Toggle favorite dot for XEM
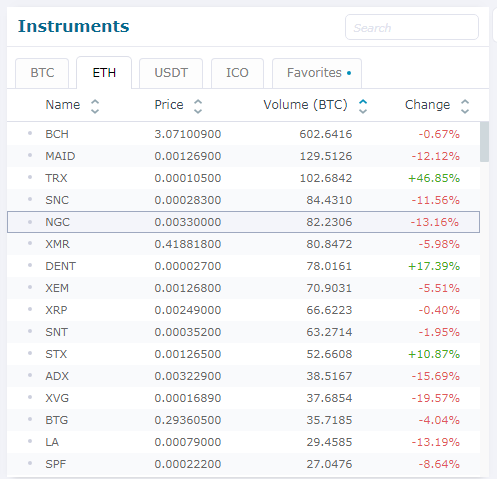Viewport: 497px width, 479px height. tap(30, 287)
